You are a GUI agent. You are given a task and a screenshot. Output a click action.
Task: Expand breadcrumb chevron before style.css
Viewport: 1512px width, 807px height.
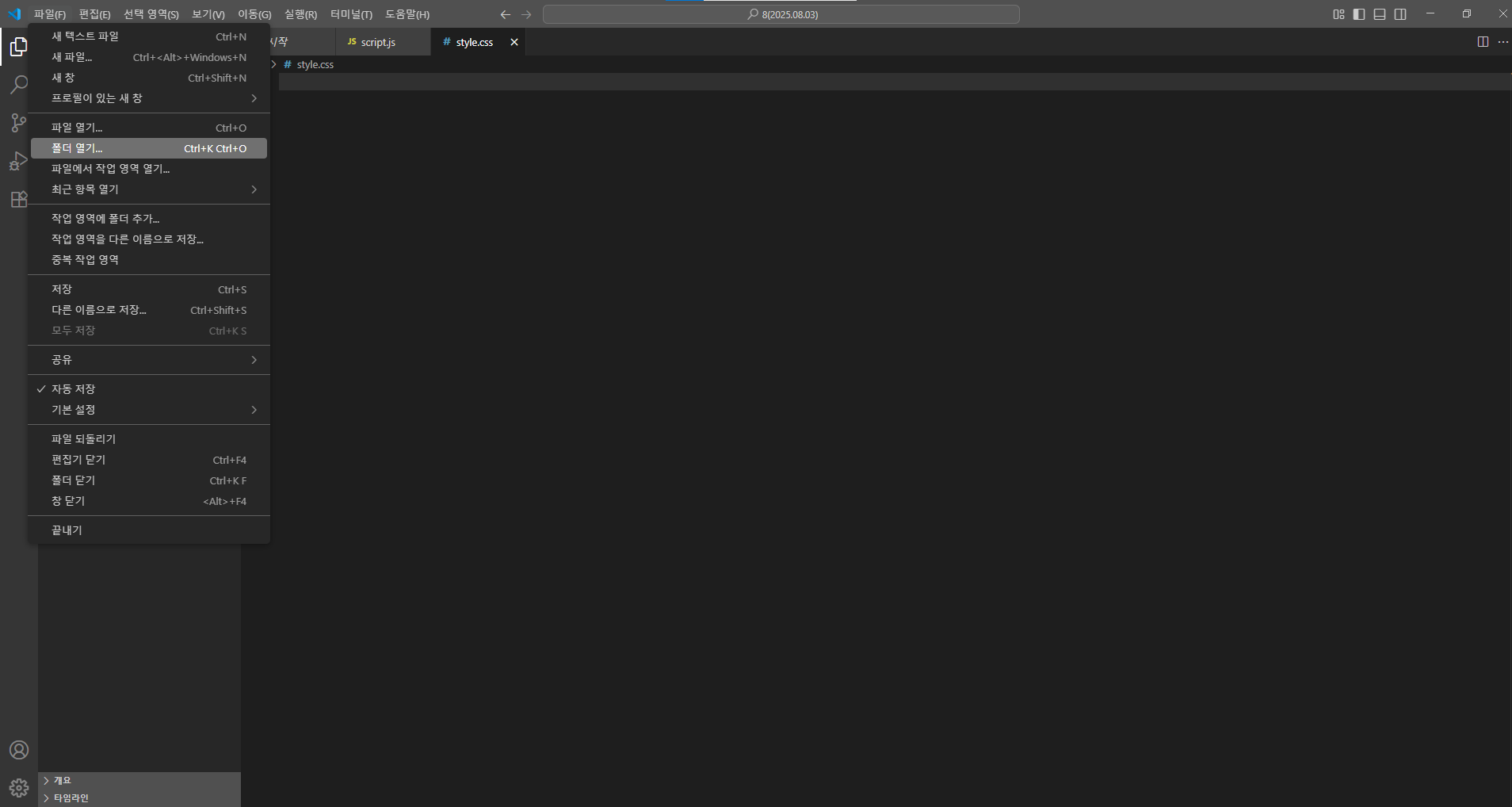(274, 64)
